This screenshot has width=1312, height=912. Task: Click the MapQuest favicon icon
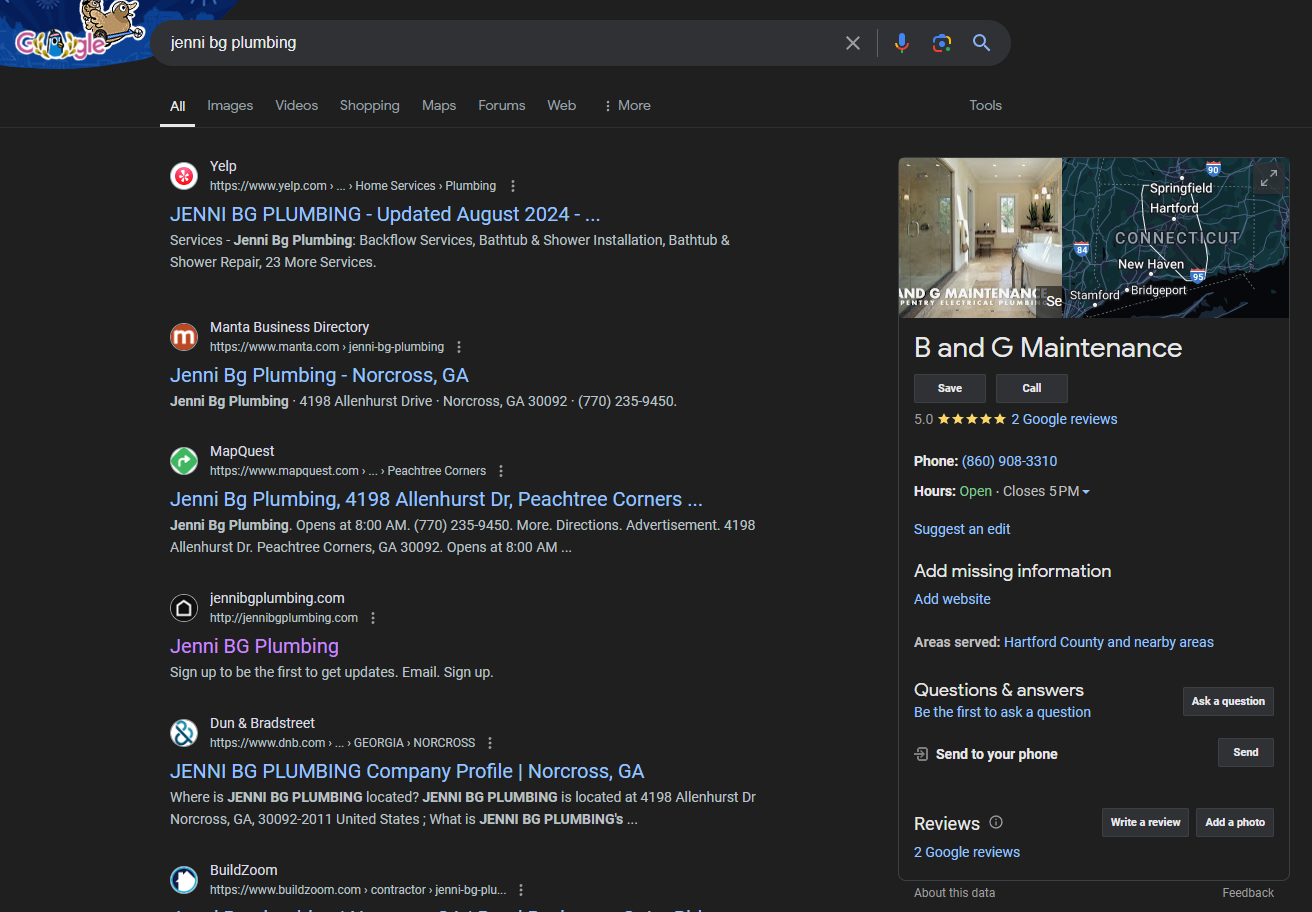click(x=184, y=461)
